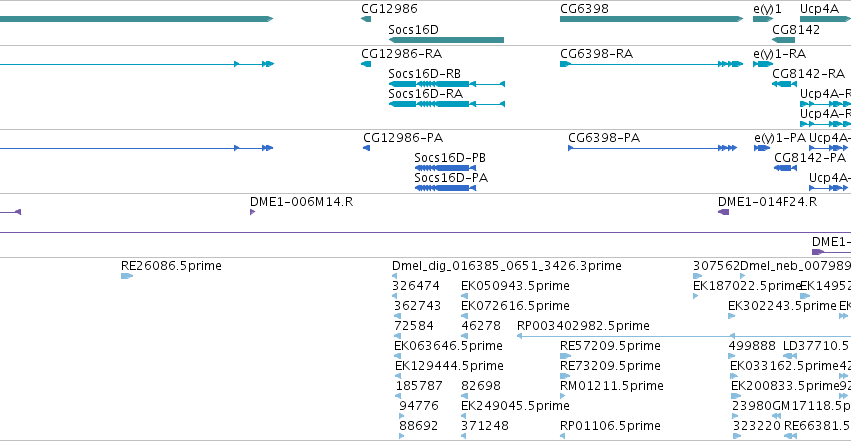This screenshot has width=851, height=441.
Task: Click EST 307562 label
Action: (x=716, y=266)
